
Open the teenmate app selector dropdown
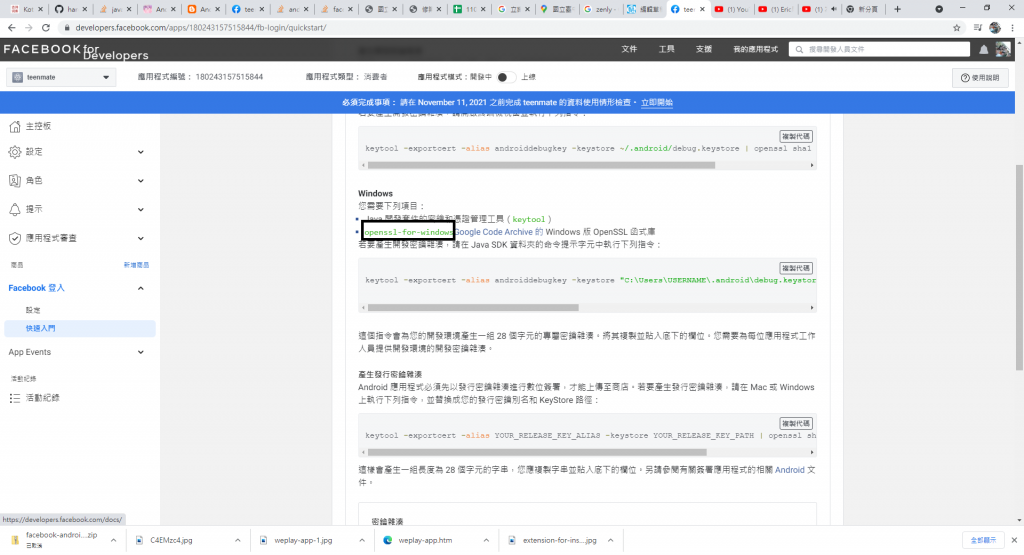pos(61,77)
